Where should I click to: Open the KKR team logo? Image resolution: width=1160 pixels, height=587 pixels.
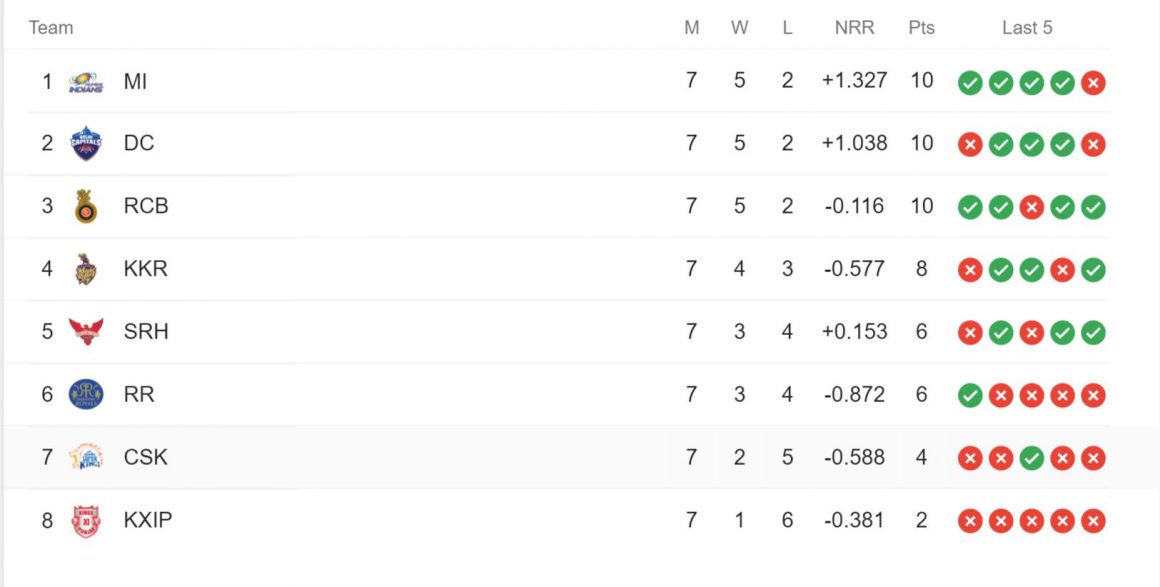(86, 269)
